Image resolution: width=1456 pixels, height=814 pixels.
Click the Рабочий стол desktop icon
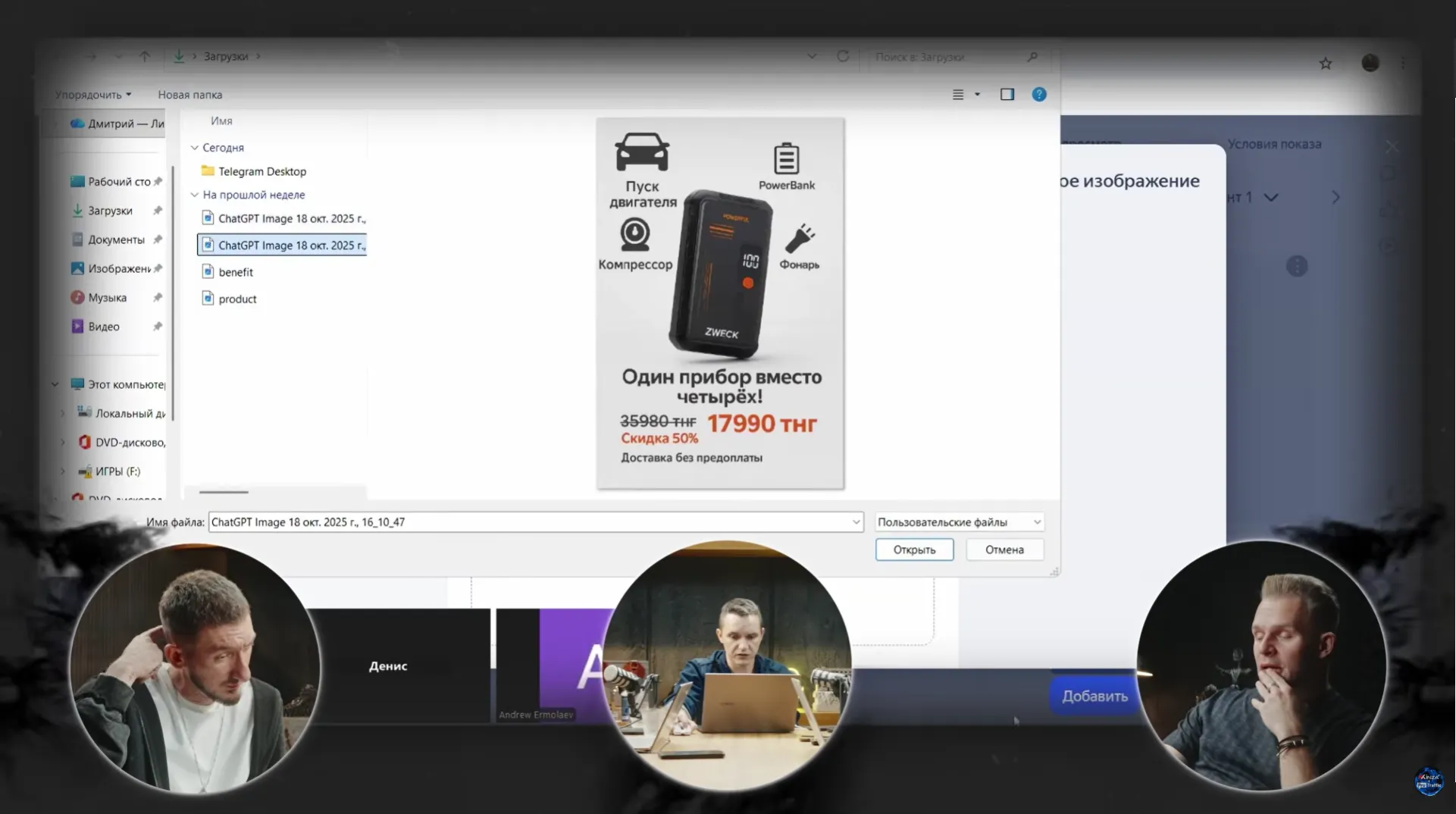click(x=77, y=182)
